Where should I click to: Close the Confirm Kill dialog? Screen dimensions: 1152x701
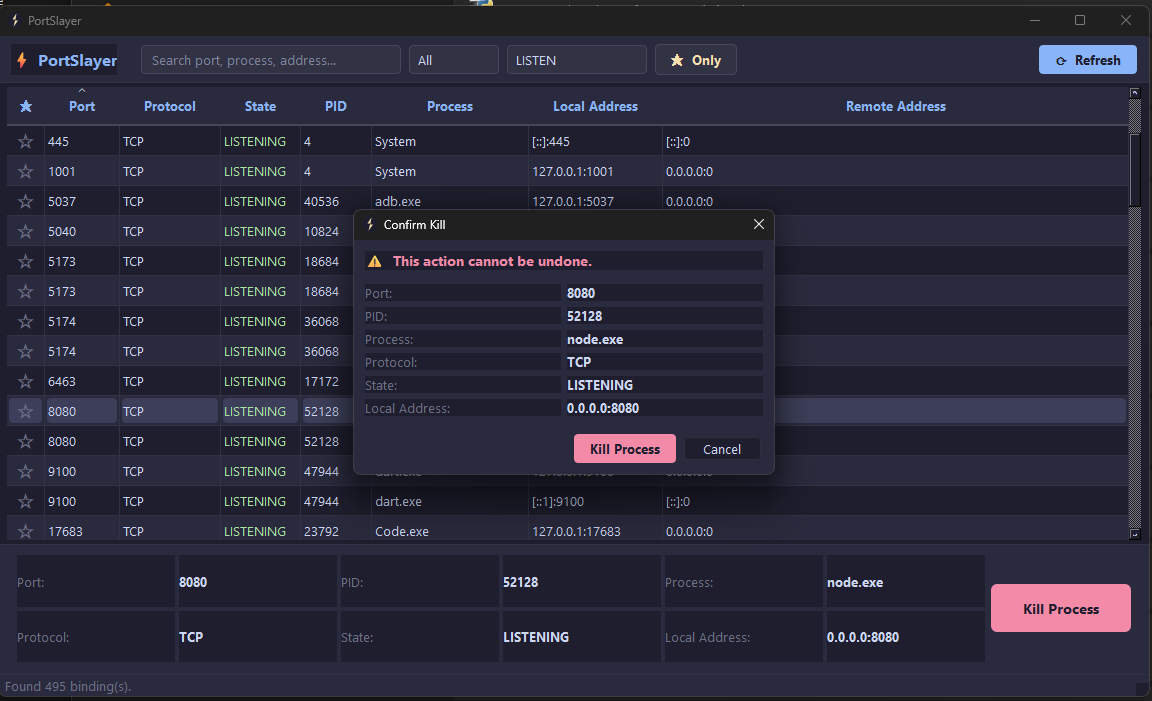[759, 224]
